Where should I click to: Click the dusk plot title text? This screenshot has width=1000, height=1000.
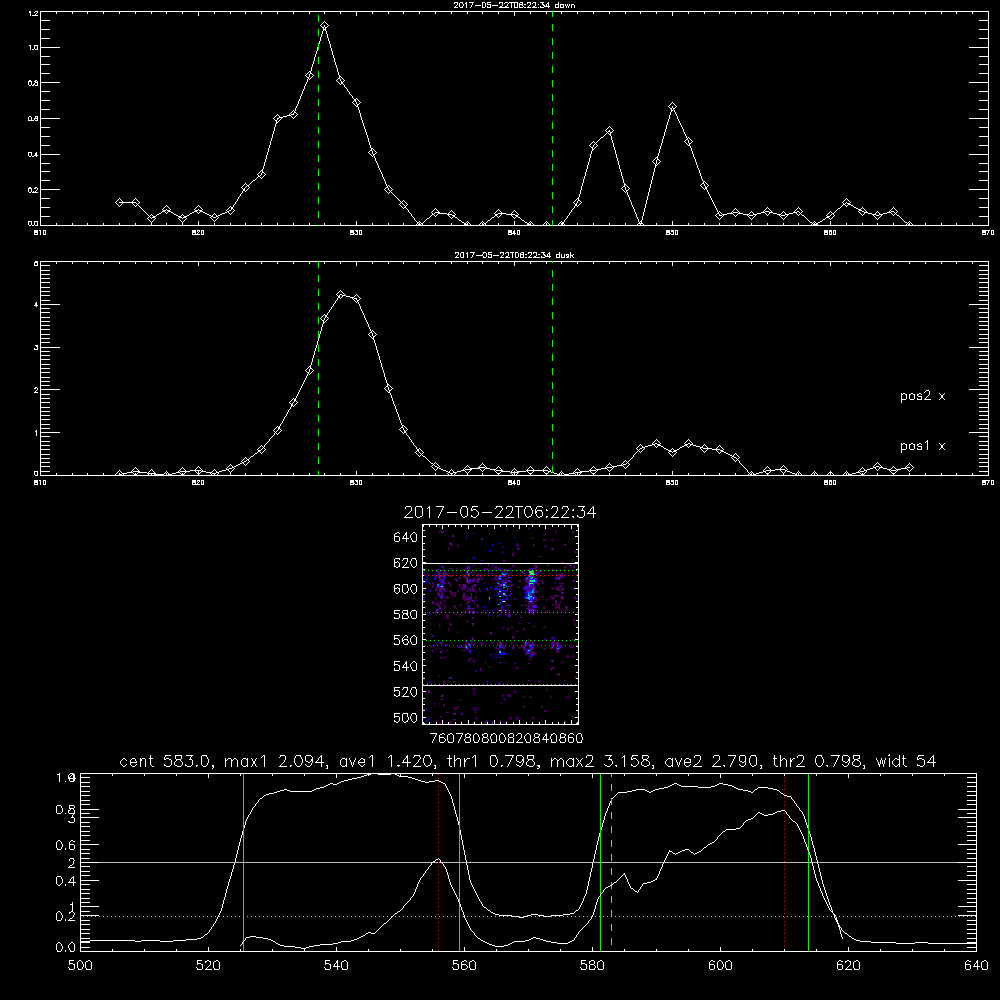pyautogui.click(x=514, y=255)
